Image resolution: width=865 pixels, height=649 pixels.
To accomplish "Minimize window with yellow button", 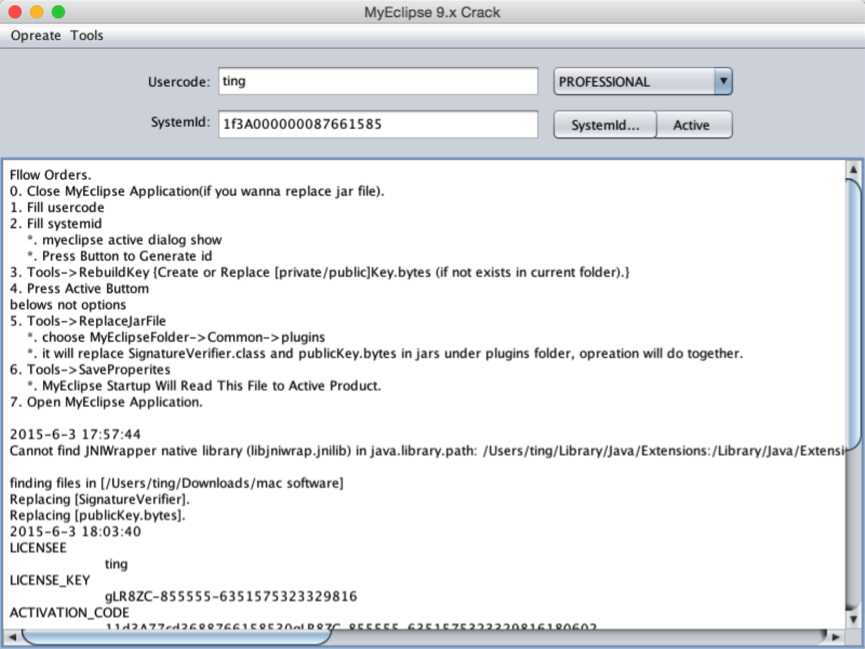I will click(x=37, y=12).
